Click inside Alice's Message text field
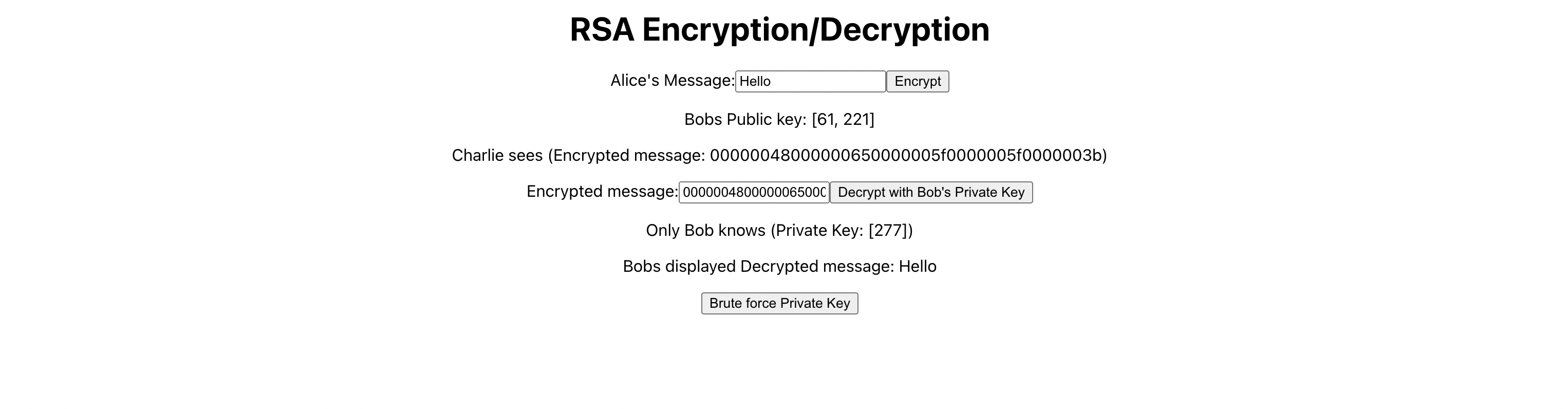The image size is (1568, 409). click(x=810, y=80)
